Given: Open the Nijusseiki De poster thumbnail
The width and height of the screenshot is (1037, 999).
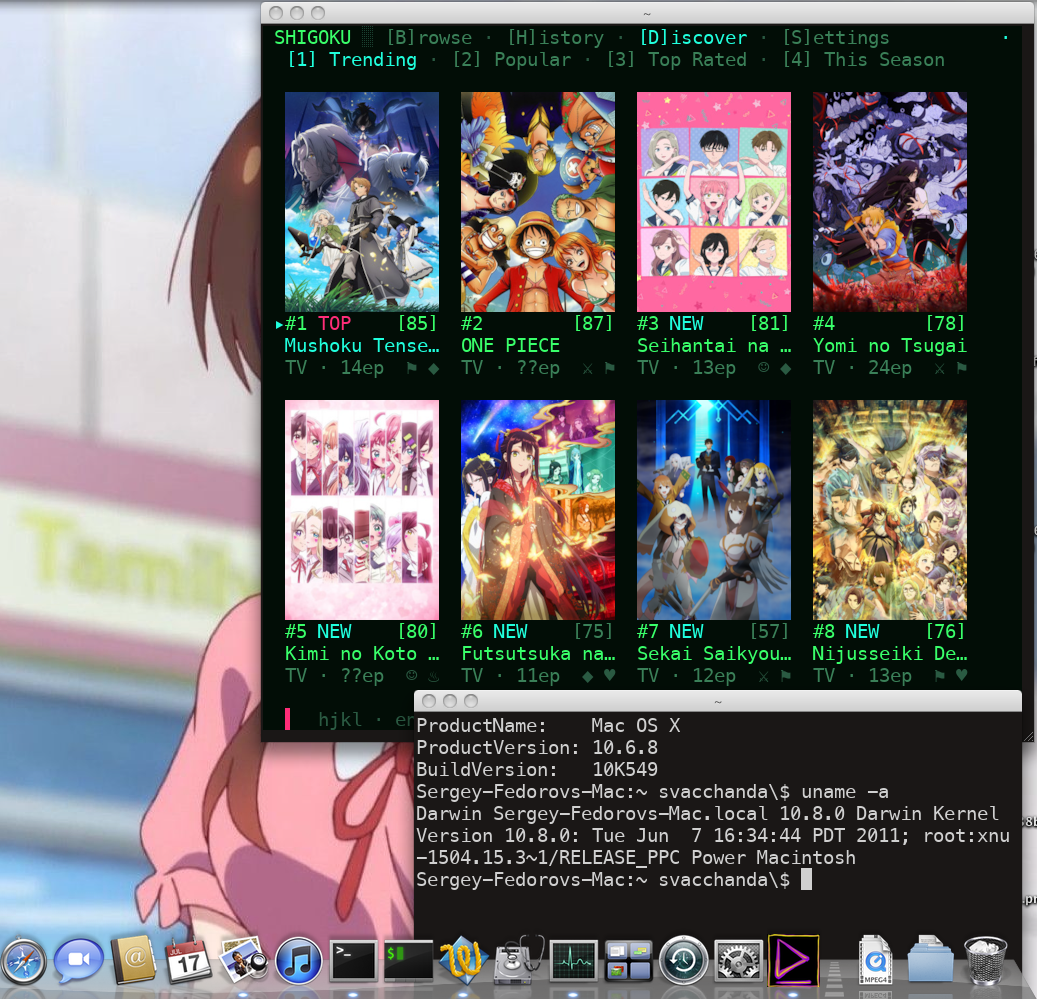Looking at the screenshot, I should 890,510.
